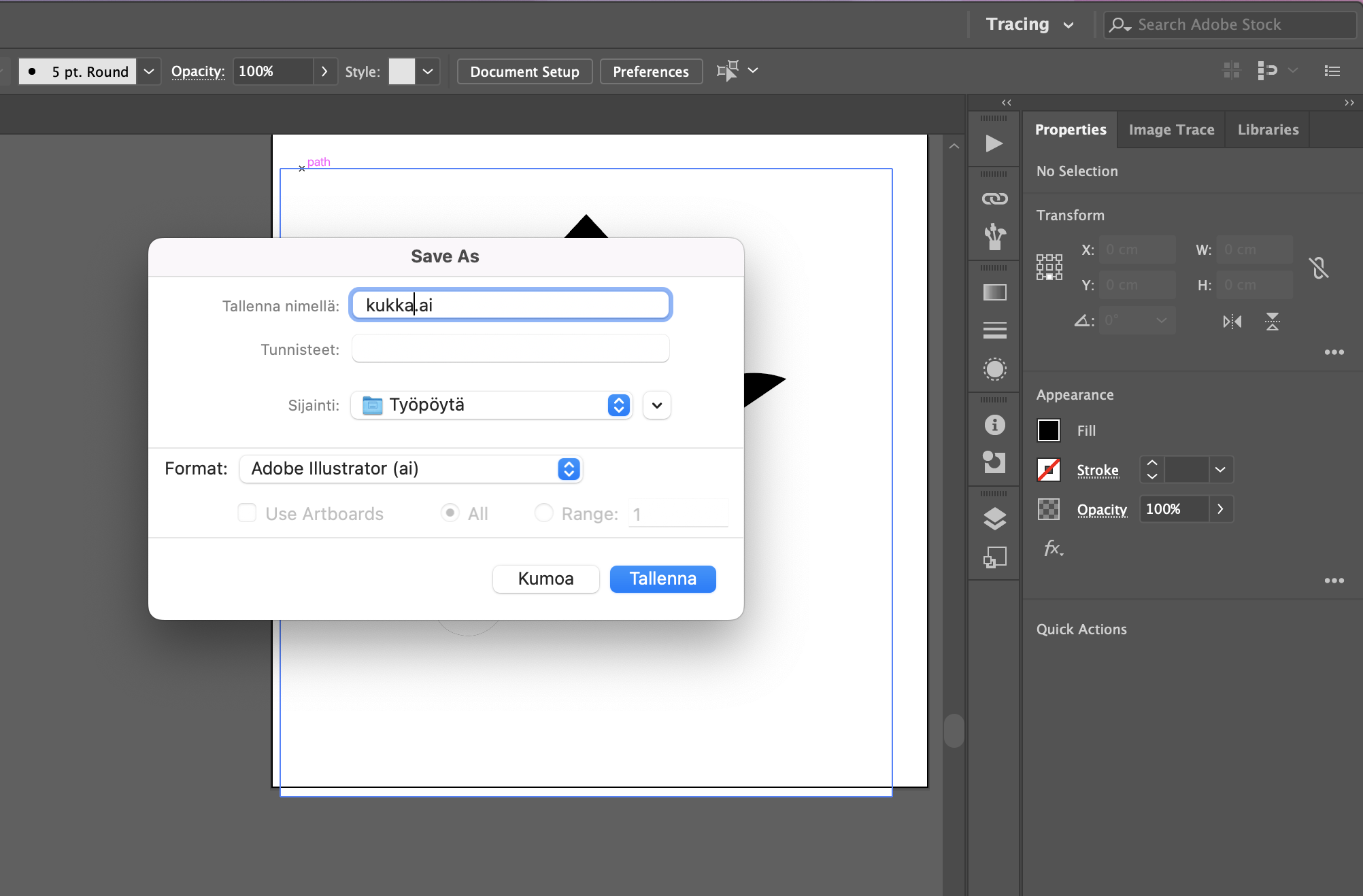Click the Tallenna save button
Viewport: 1363px width, 896px height.
[x=662, y=579]
